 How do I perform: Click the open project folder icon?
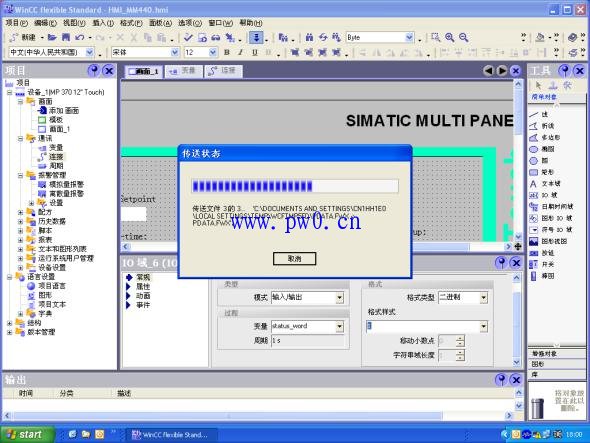point(52,37)
